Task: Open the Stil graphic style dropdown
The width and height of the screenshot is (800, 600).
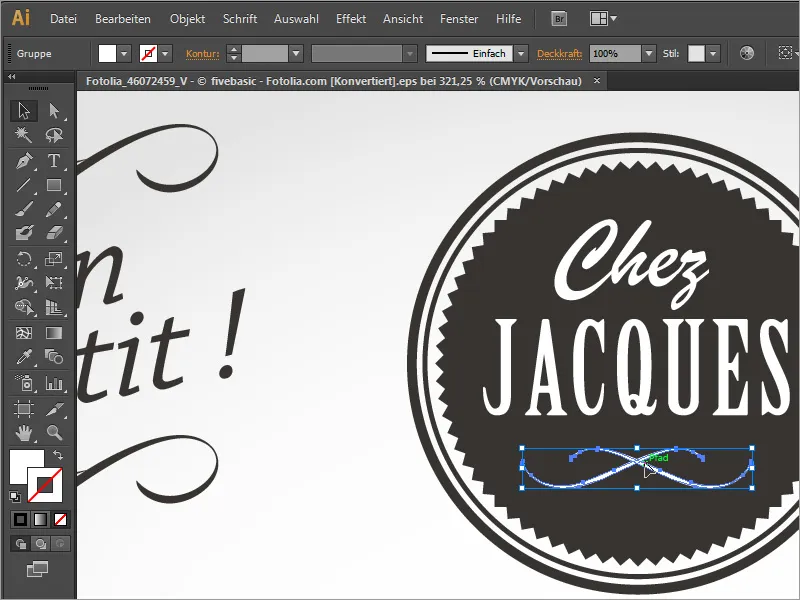Action: (713, 54)
